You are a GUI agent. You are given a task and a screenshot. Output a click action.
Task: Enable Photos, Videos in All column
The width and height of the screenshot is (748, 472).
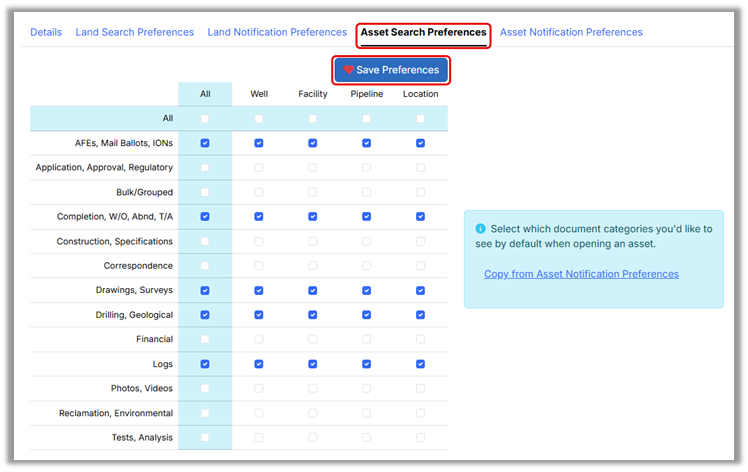click(205, 388)
